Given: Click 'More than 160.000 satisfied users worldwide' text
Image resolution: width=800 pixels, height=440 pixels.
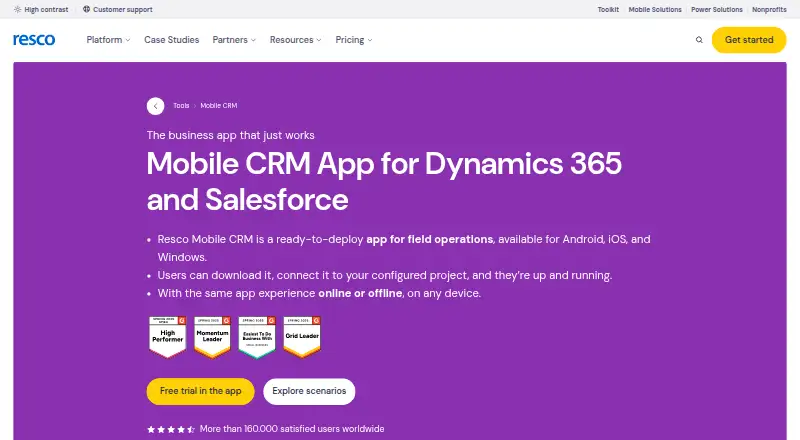Looking at the screenshot, I should coord(292,429).
